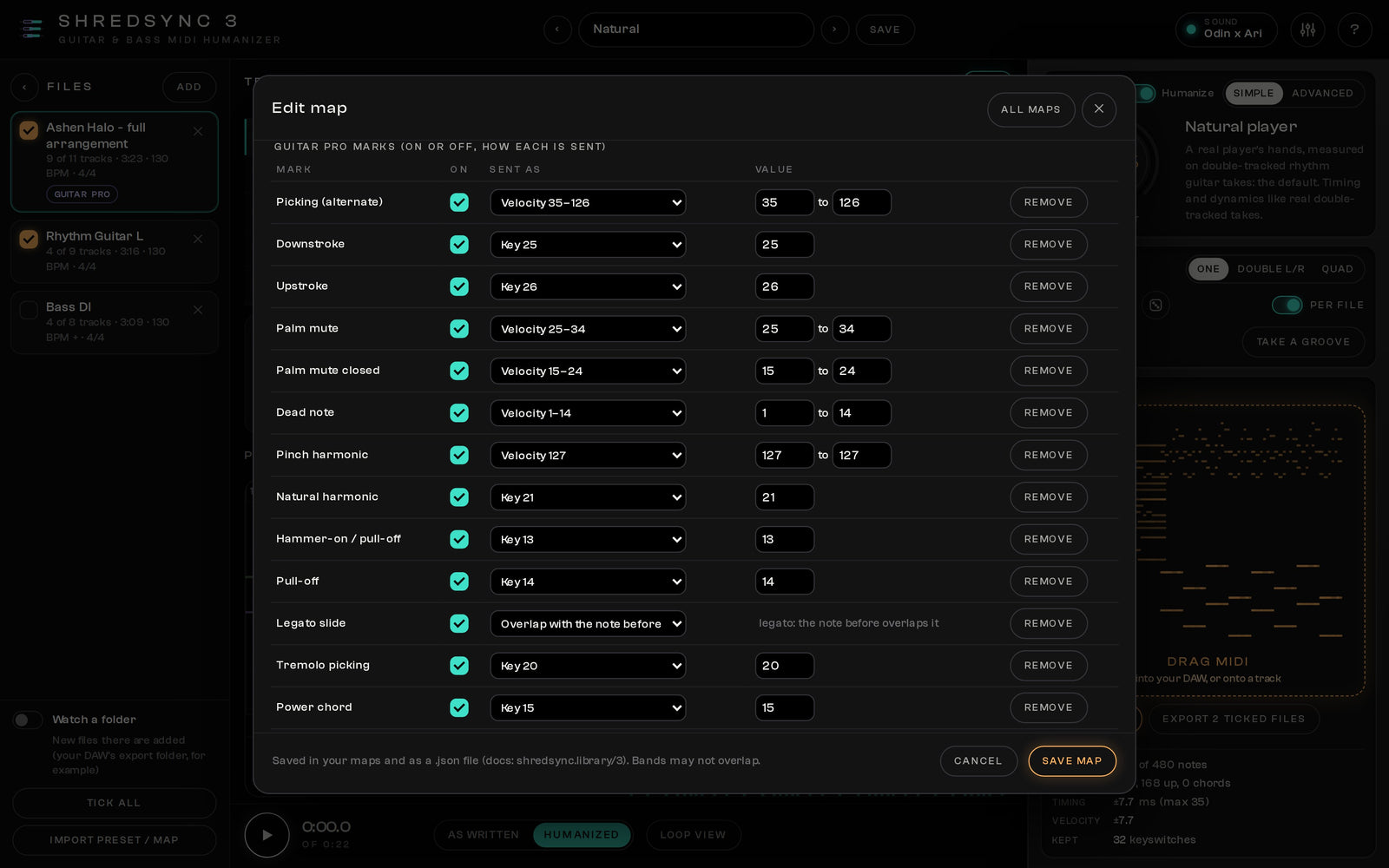Edit Palm mute upper value 34
The height and width of the screenshot is (868, 1389).
(861, 329)
